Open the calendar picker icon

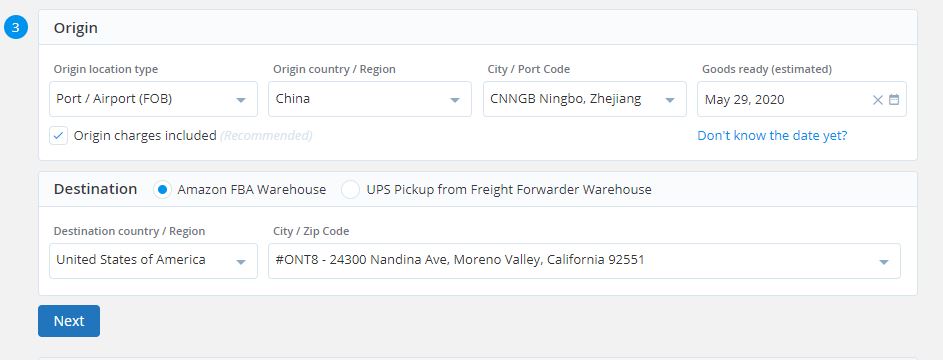(894, 100)
